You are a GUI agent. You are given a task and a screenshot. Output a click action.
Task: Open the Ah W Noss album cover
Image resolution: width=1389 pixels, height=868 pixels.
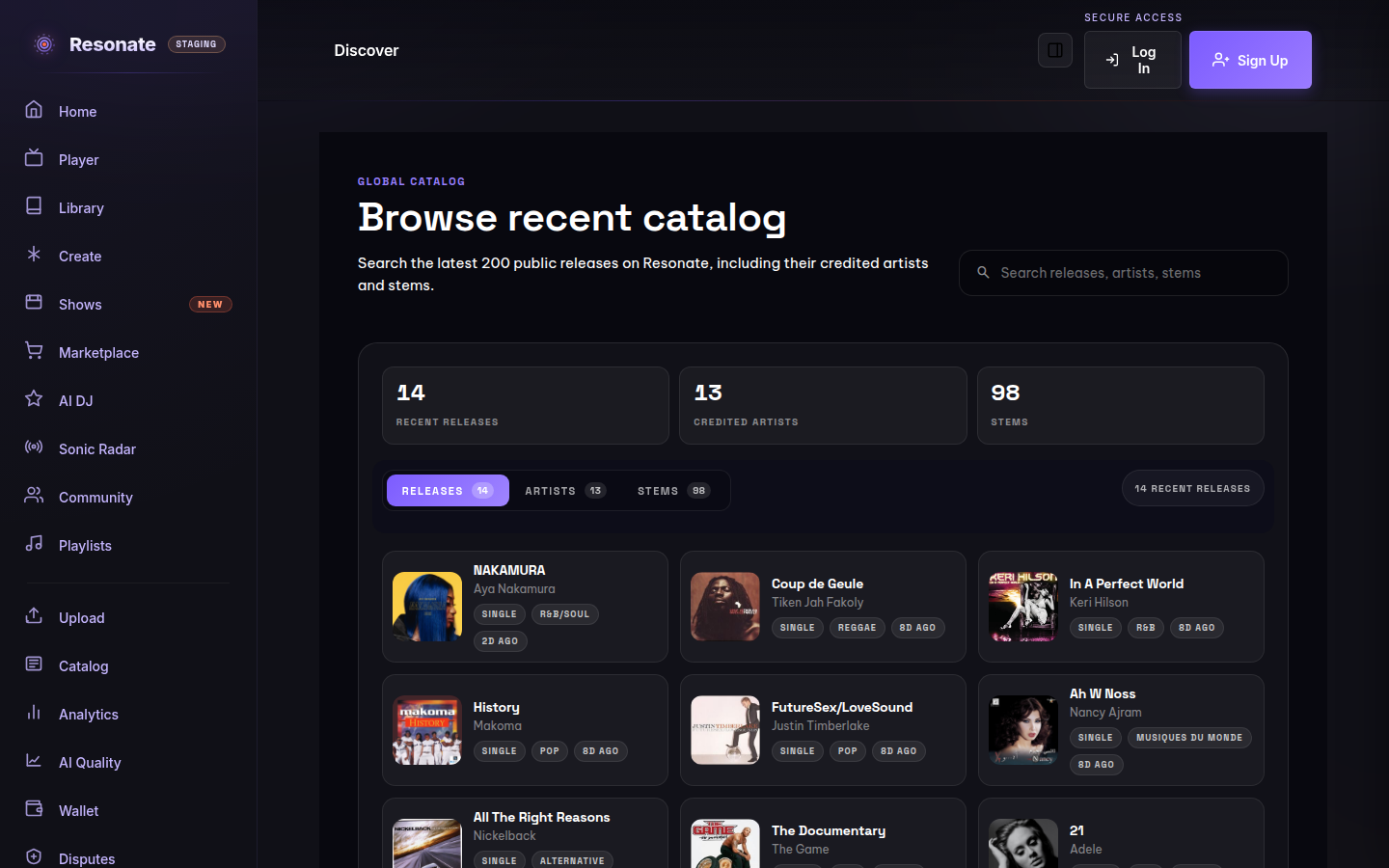(1023, 730)
